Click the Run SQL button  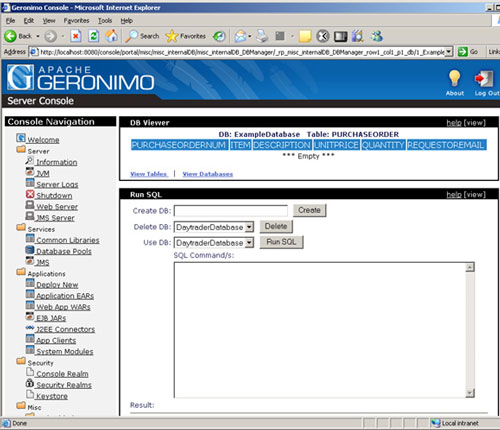(281, 242)
